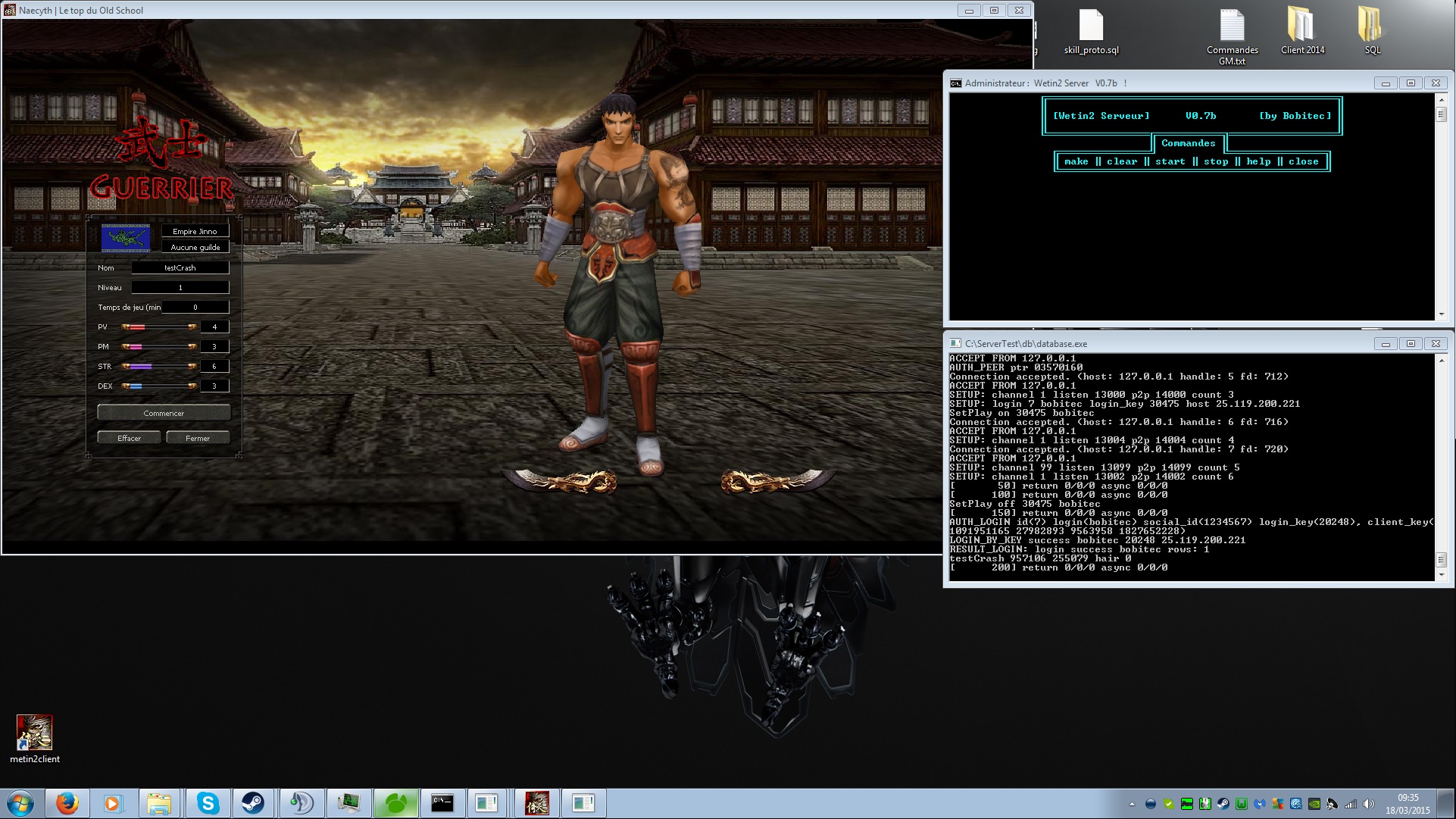Image resolution: width=1456 pixels, height=819 pixels.
Task: Open TeamSpeak from the taskbar
Action: coord(301,803)
